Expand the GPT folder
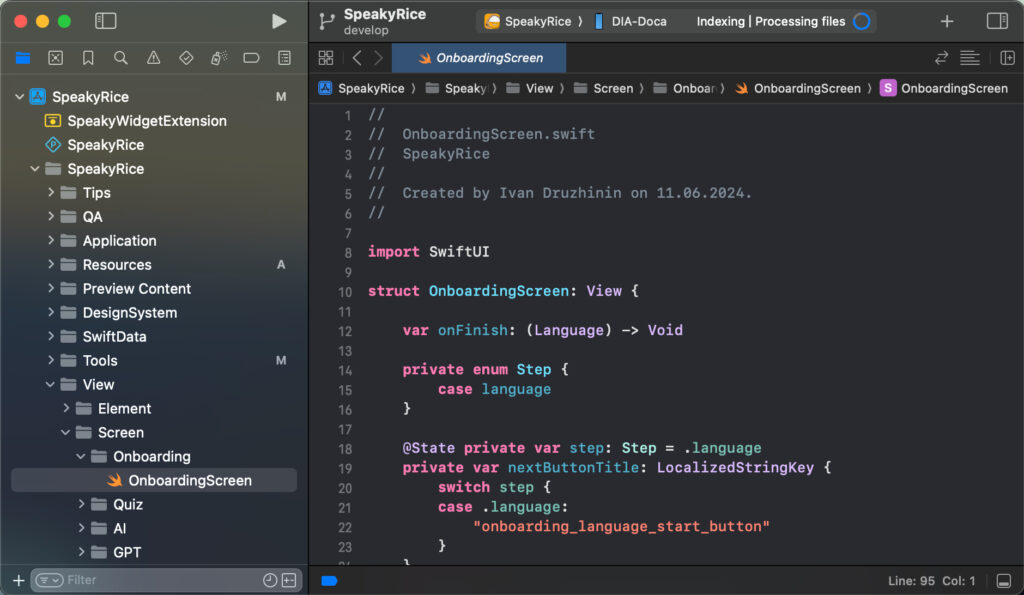1024x595 pixels. (81, 552)
